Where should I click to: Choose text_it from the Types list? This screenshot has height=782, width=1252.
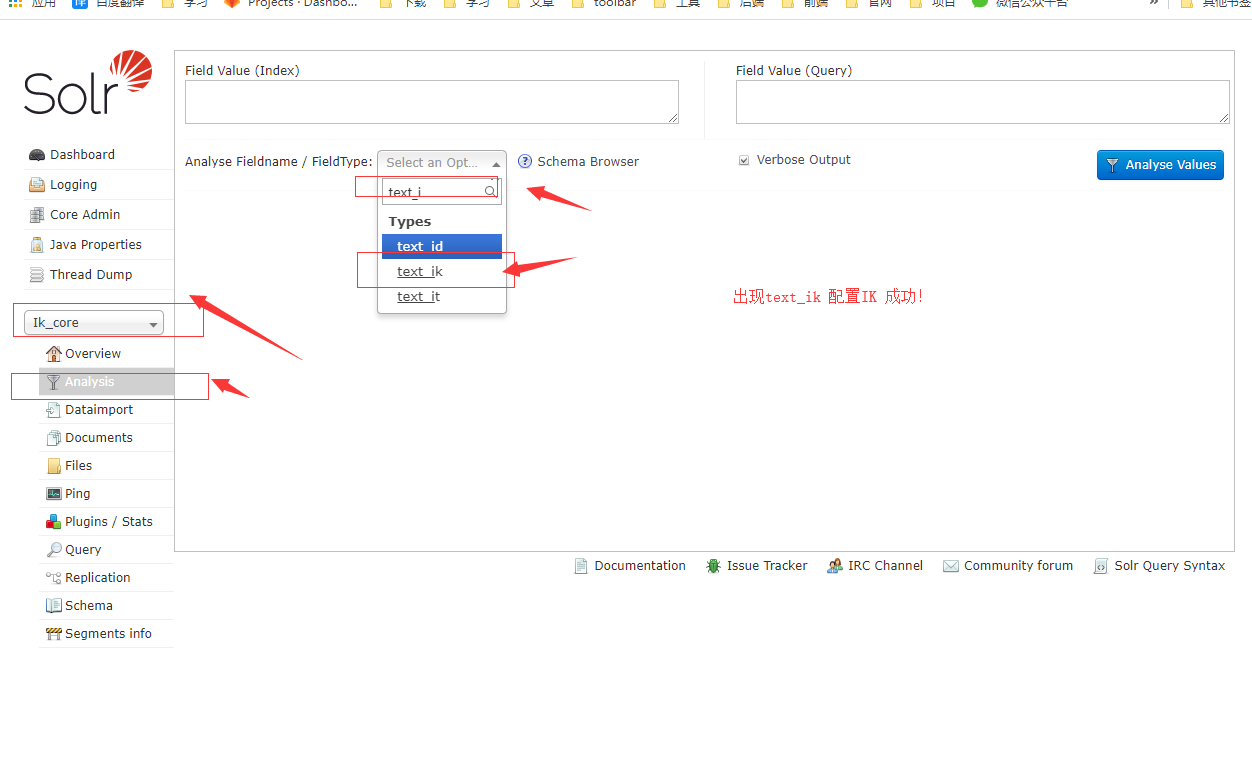(442, 296)
